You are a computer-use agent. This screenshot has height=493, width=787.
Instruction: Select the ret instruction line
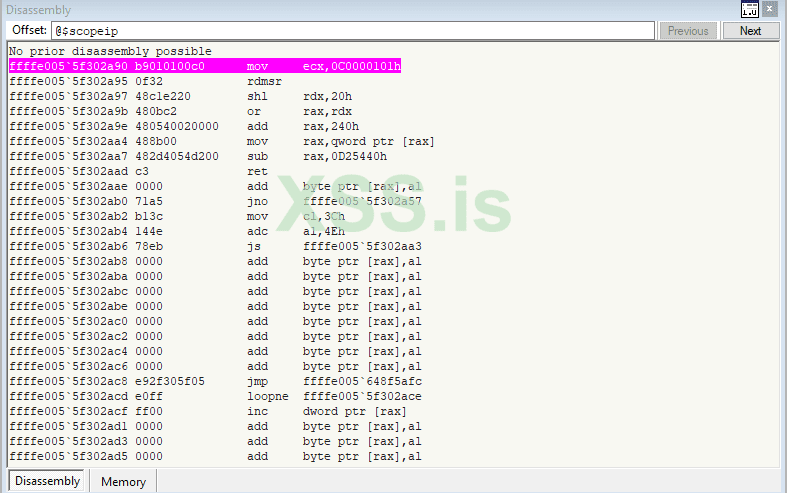139,172
